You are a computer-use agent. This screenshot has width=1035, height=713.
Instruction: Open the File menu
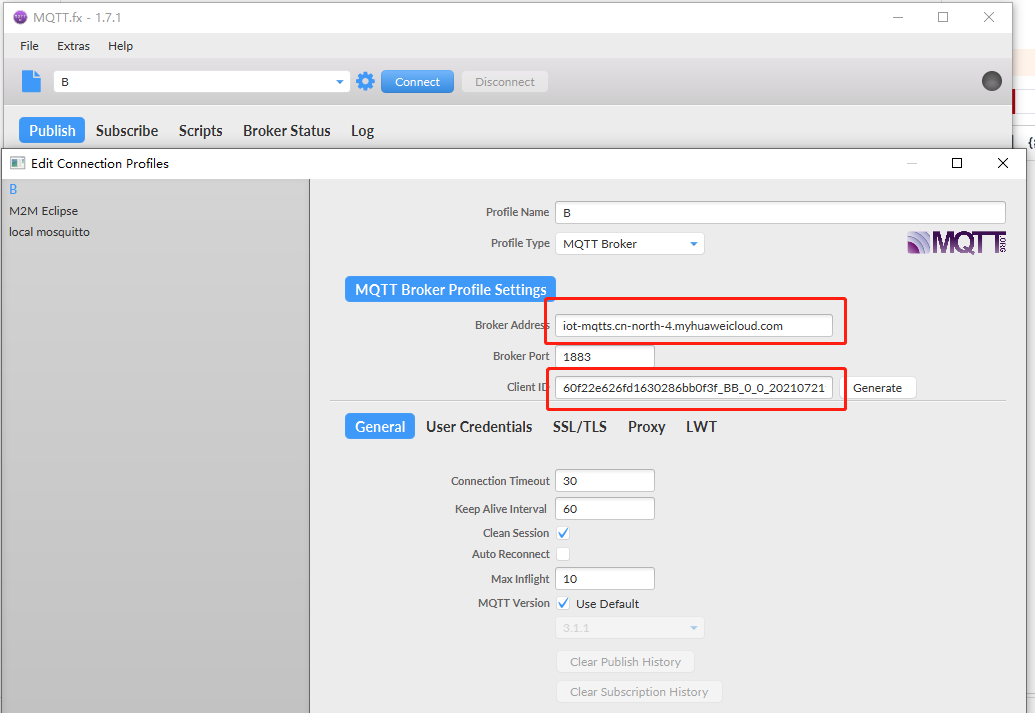point(29,46)
